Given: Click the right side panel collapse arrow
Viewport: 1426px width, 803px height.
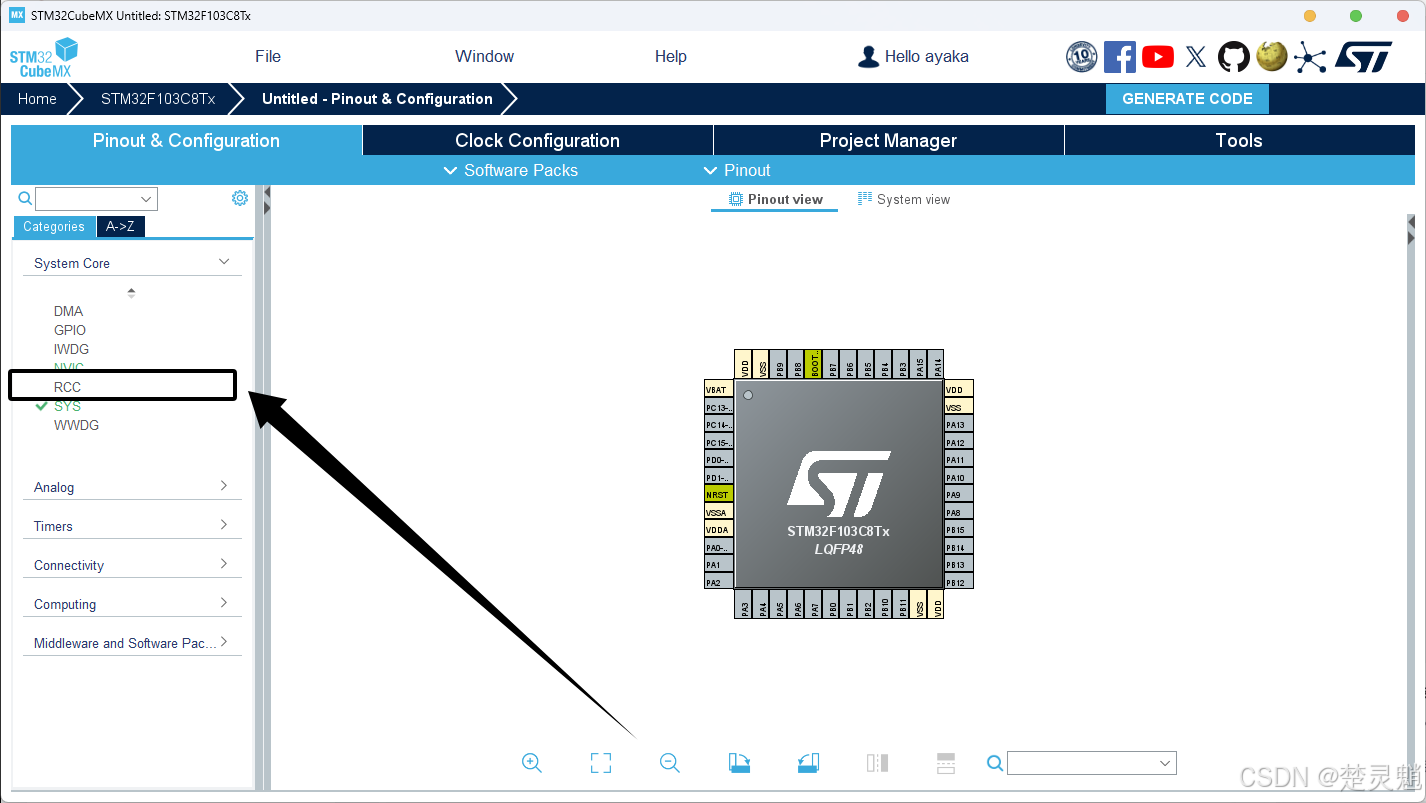Looking at the screenshot, I should [x=1411, y=239].
